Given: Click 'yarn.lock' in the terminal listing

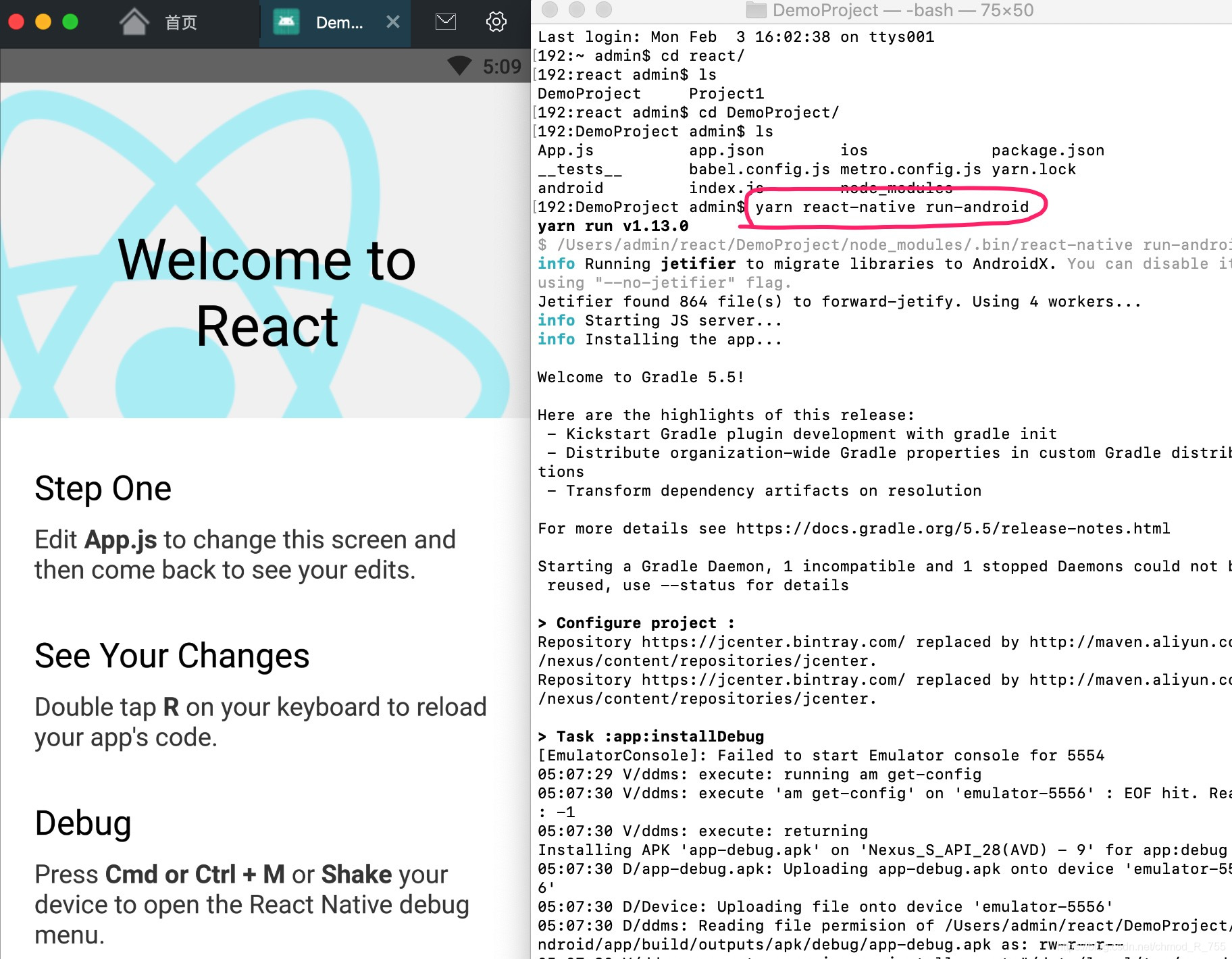Looking at the screenshot, I should (x=1033, y=170).
